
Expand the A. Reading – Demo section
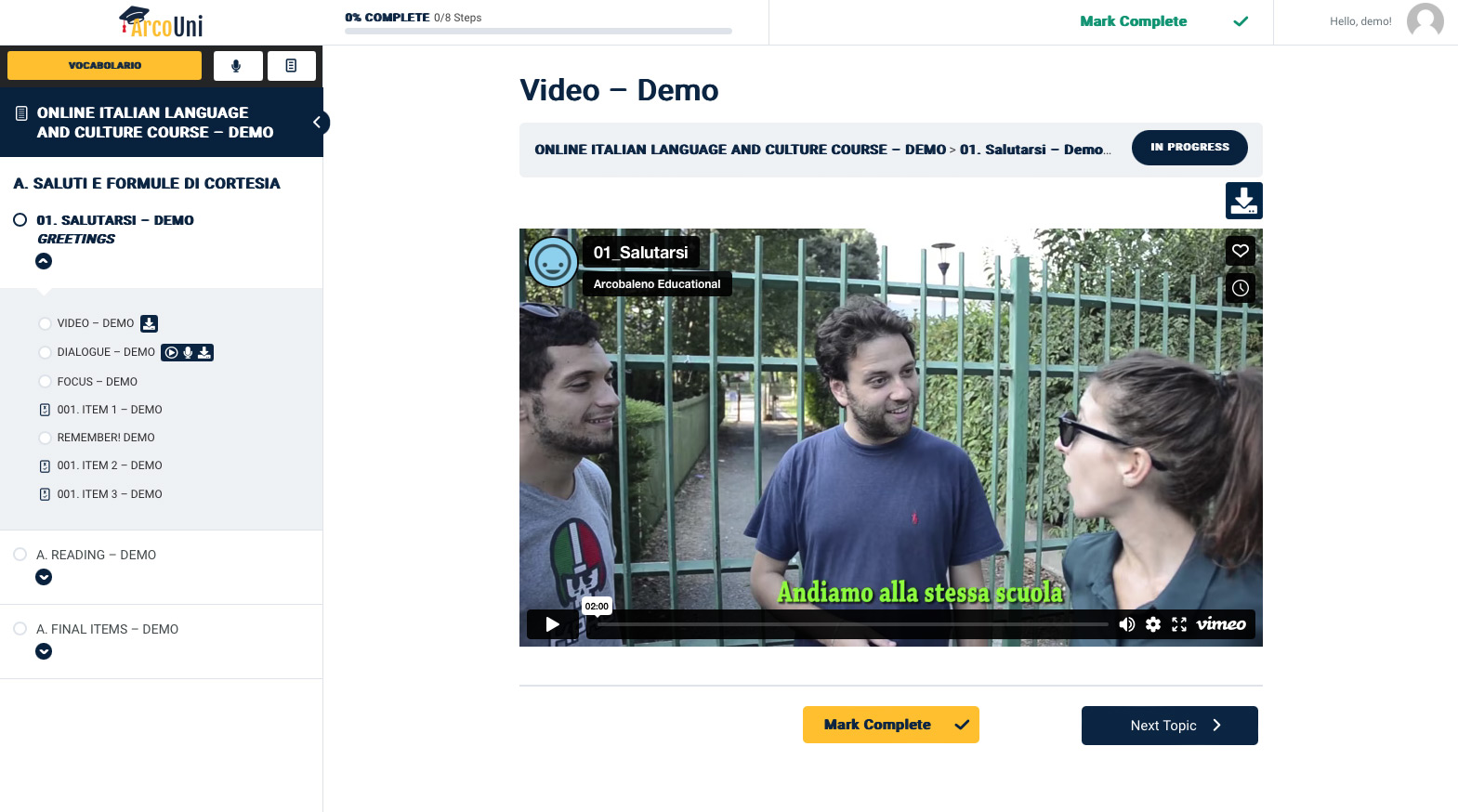(x=44, y=577)
